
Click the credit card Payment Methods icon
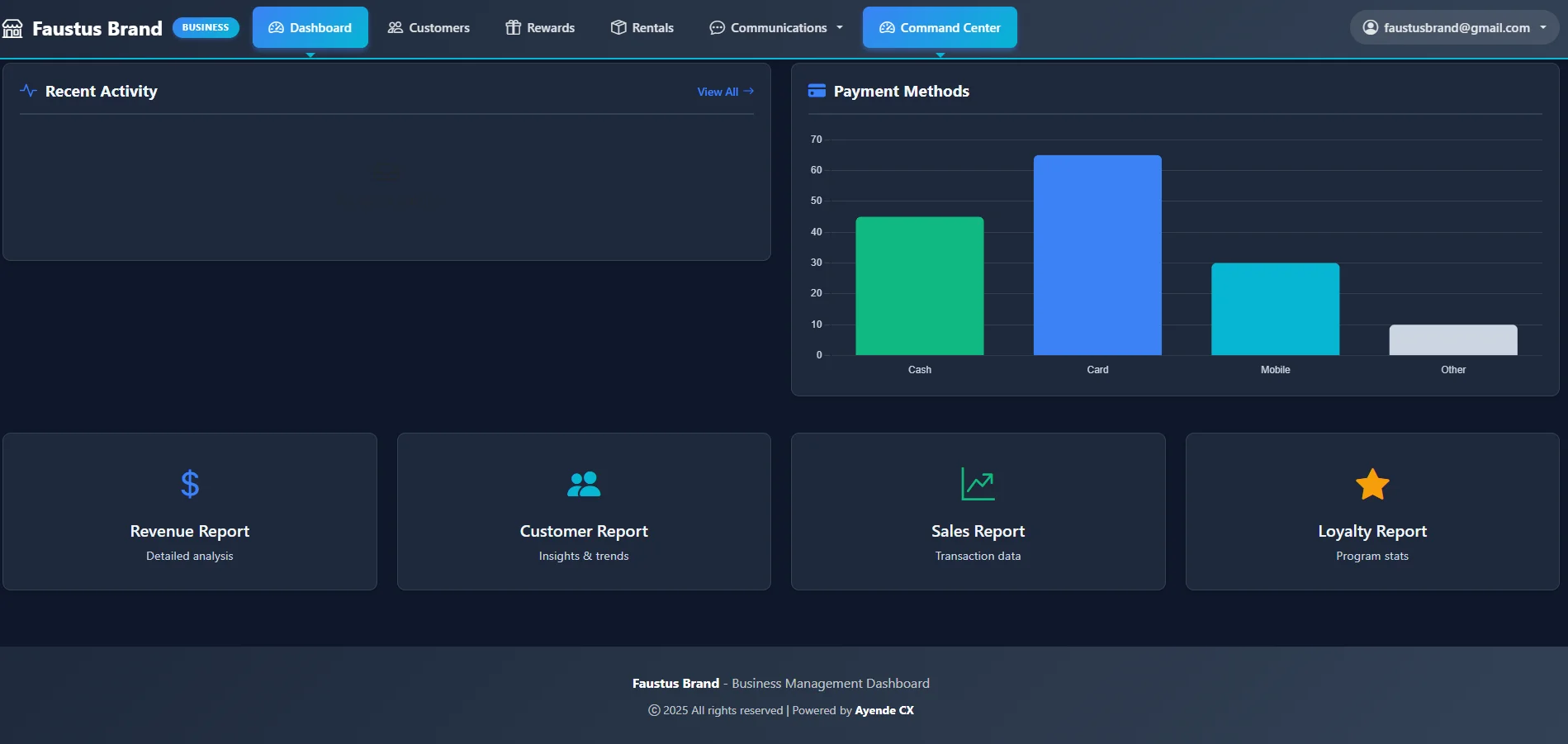tap(817, 91)
